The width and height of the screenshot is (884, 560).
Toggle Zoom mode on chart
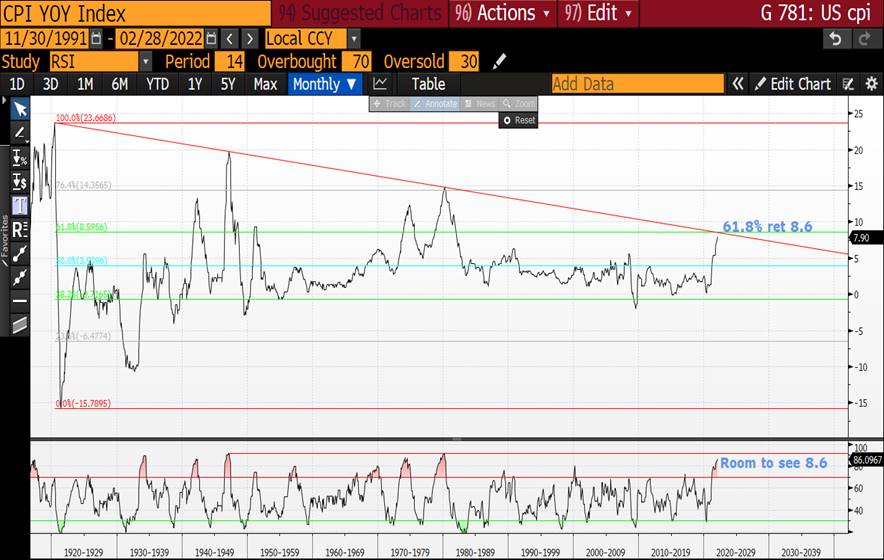(519, 104)
